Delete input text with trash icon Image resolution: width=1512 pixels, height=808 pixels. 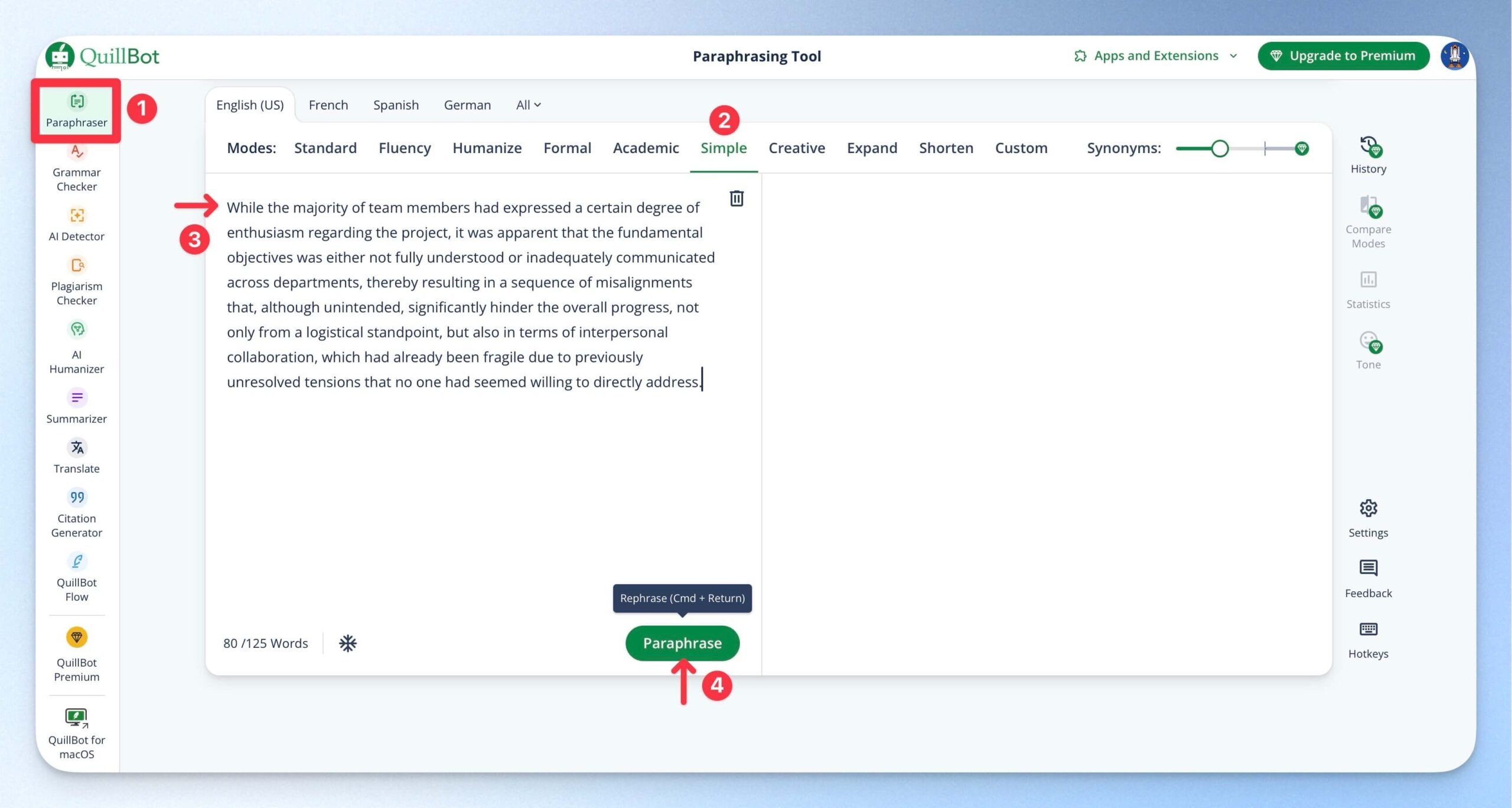pos(737,198)
